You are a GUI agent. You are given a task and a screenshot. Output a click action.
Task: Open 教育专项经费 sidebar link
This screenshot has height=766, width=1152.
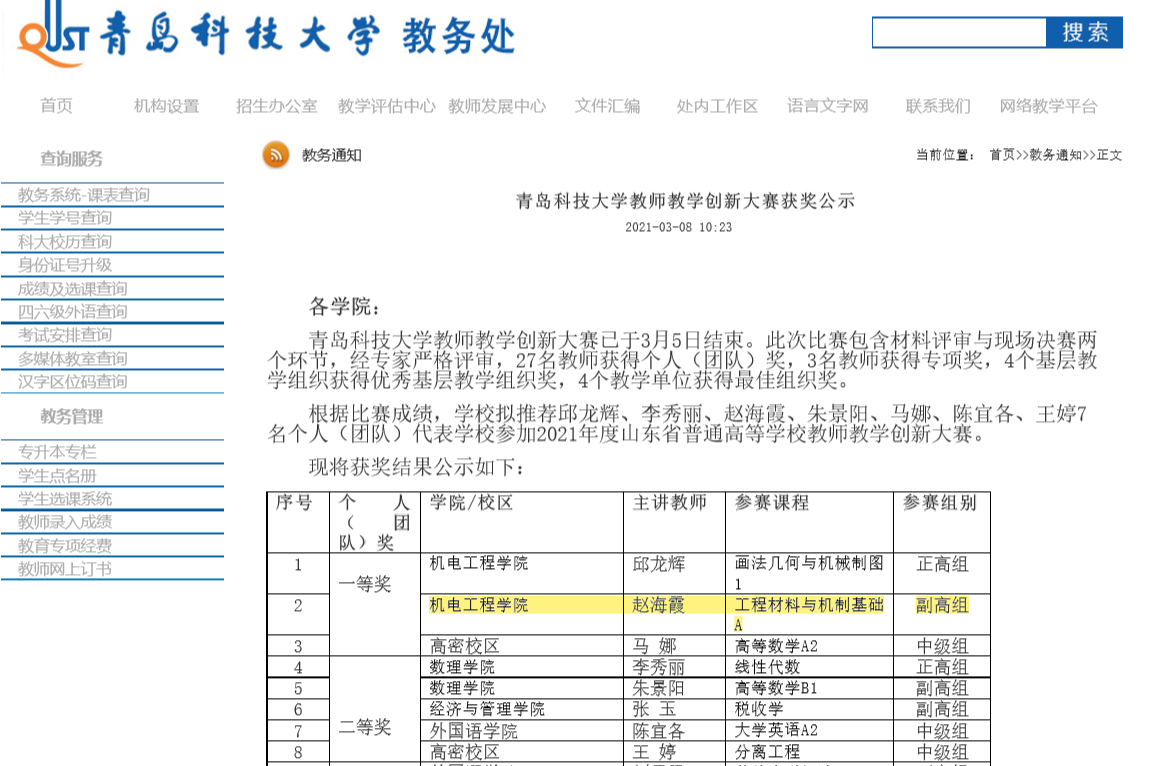pos(65,546)
